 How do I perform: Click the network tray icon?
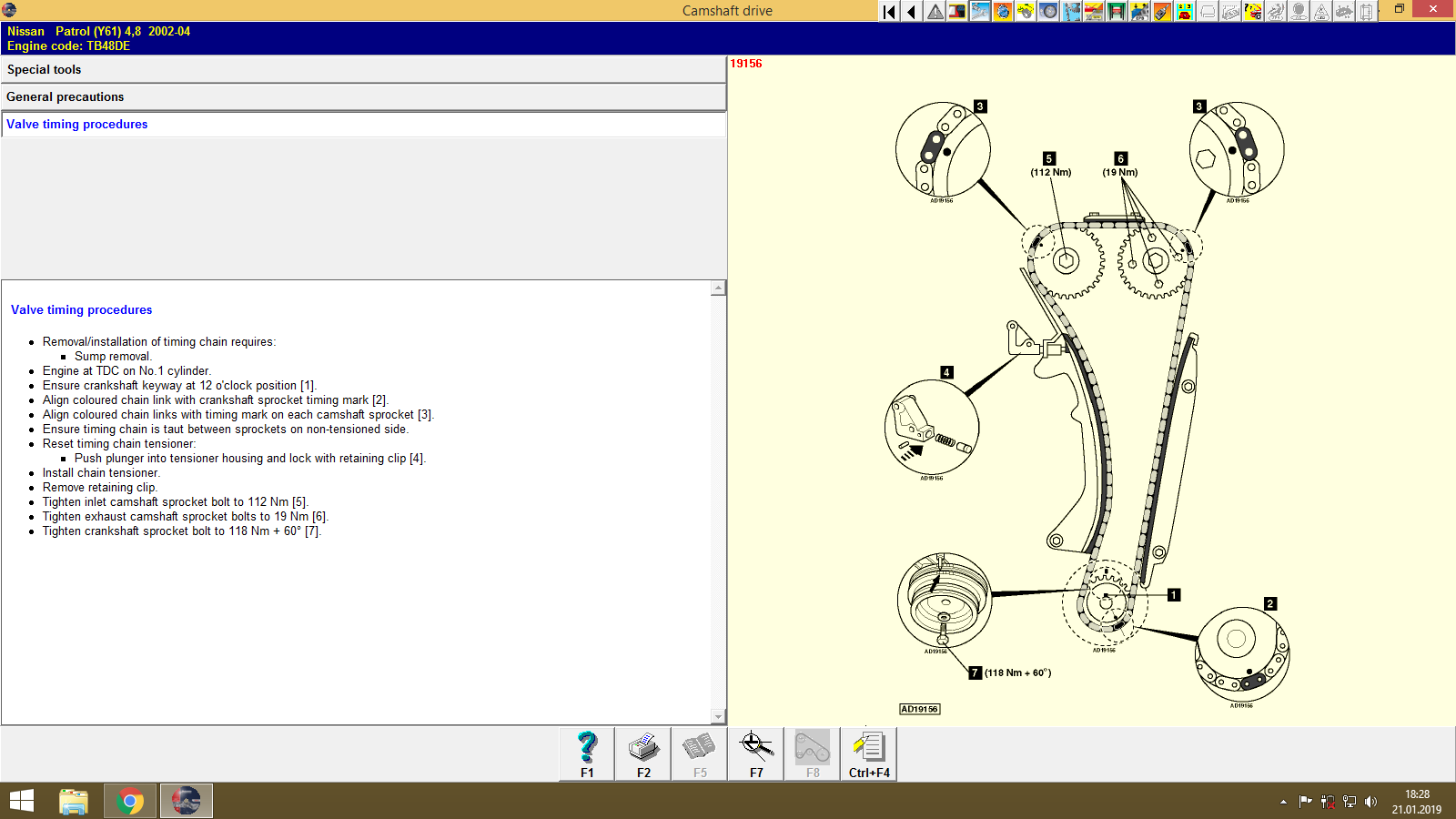point(1349,802)
